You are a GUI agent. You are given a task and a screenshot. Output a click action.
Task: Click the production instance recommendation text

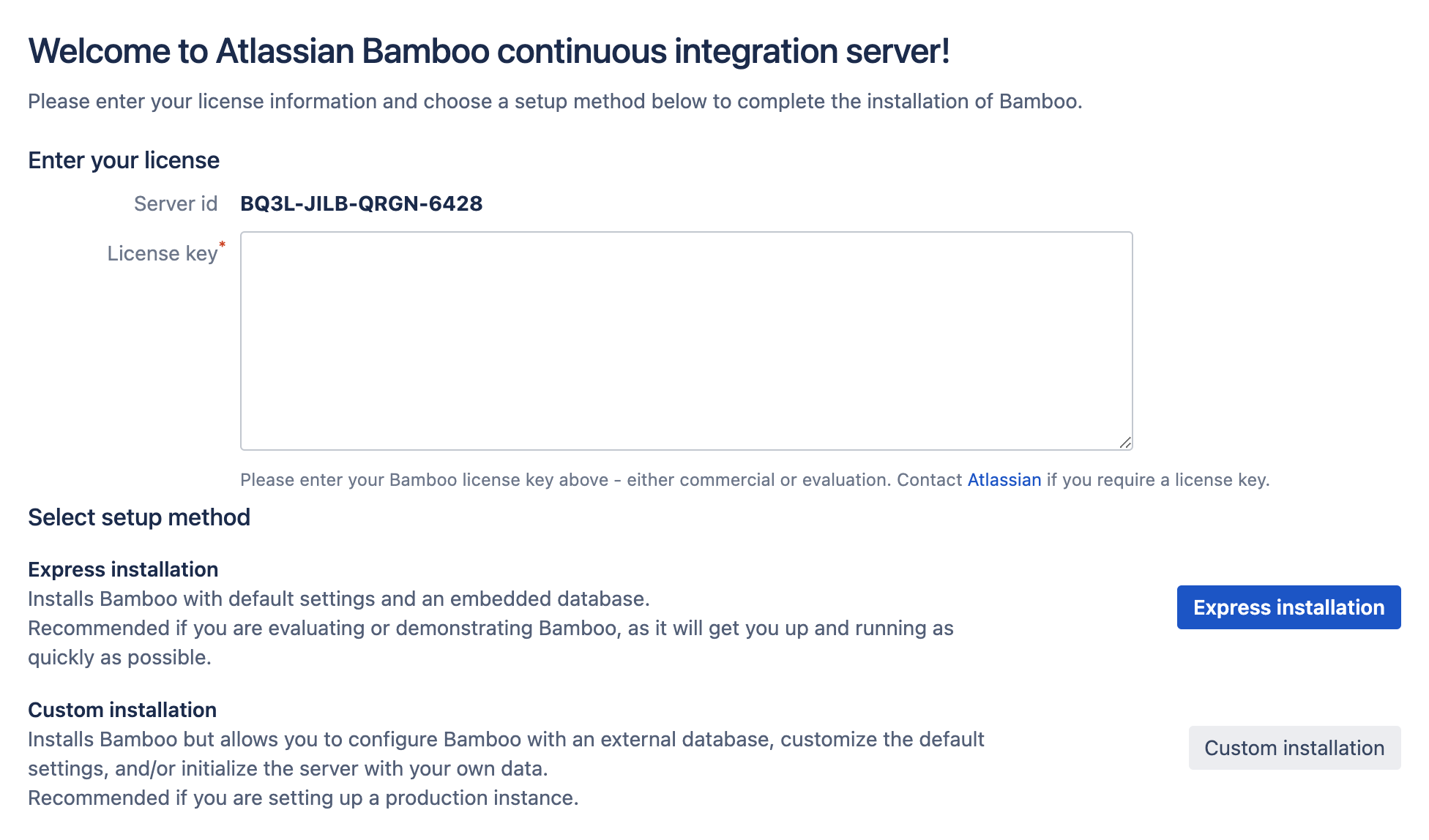(x=303, y=798)
